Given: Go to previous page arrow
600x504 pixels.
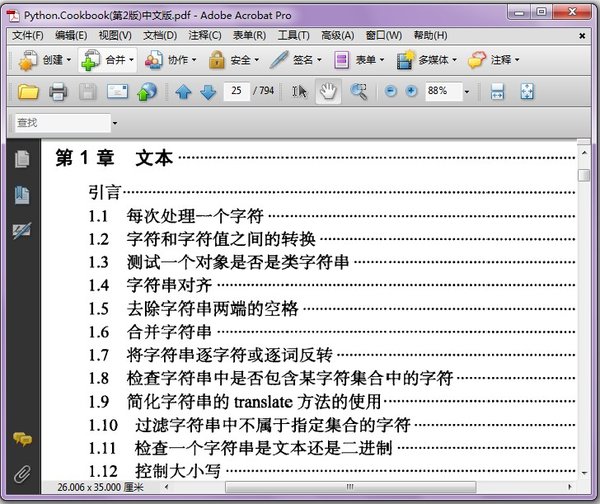Looking at the screenshot, I should tap(183, 92).
